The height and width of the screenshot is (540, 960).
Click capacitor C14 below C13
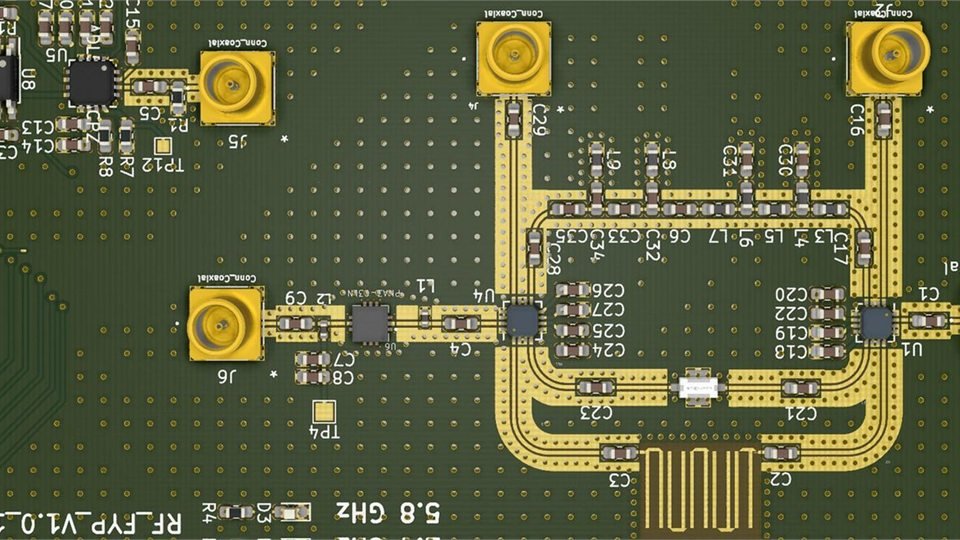(x=72, y=145)
